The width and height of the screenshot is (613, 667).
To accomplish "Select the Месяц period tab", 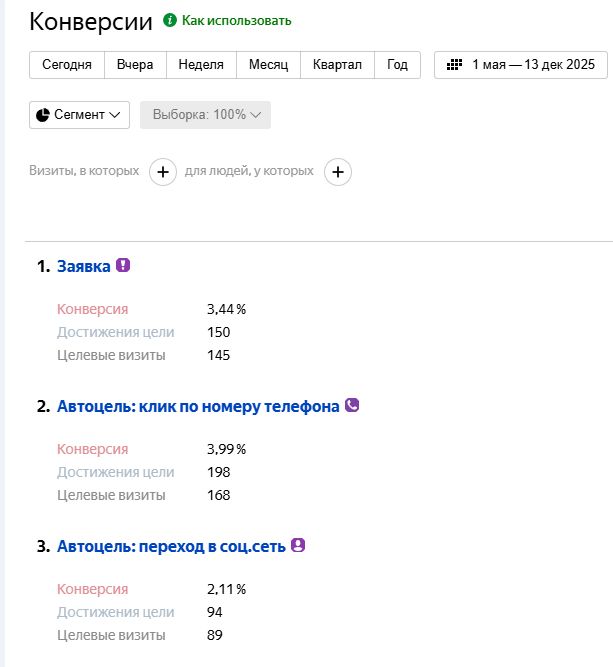I will click(268, 65).
